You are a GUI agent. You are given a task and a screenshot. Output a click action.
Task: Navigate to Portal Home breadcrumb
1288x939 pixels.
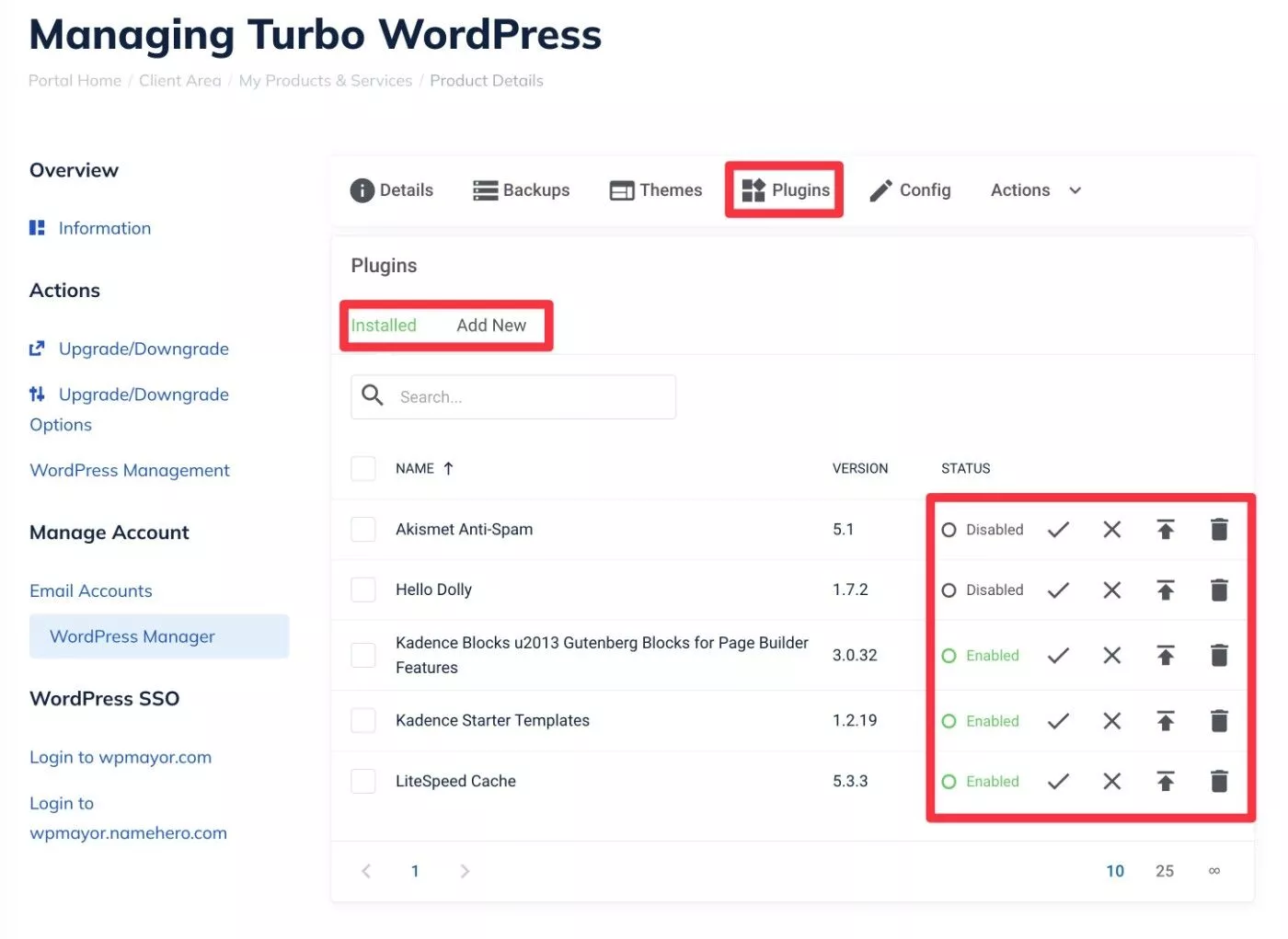click(x=75, y=81)
